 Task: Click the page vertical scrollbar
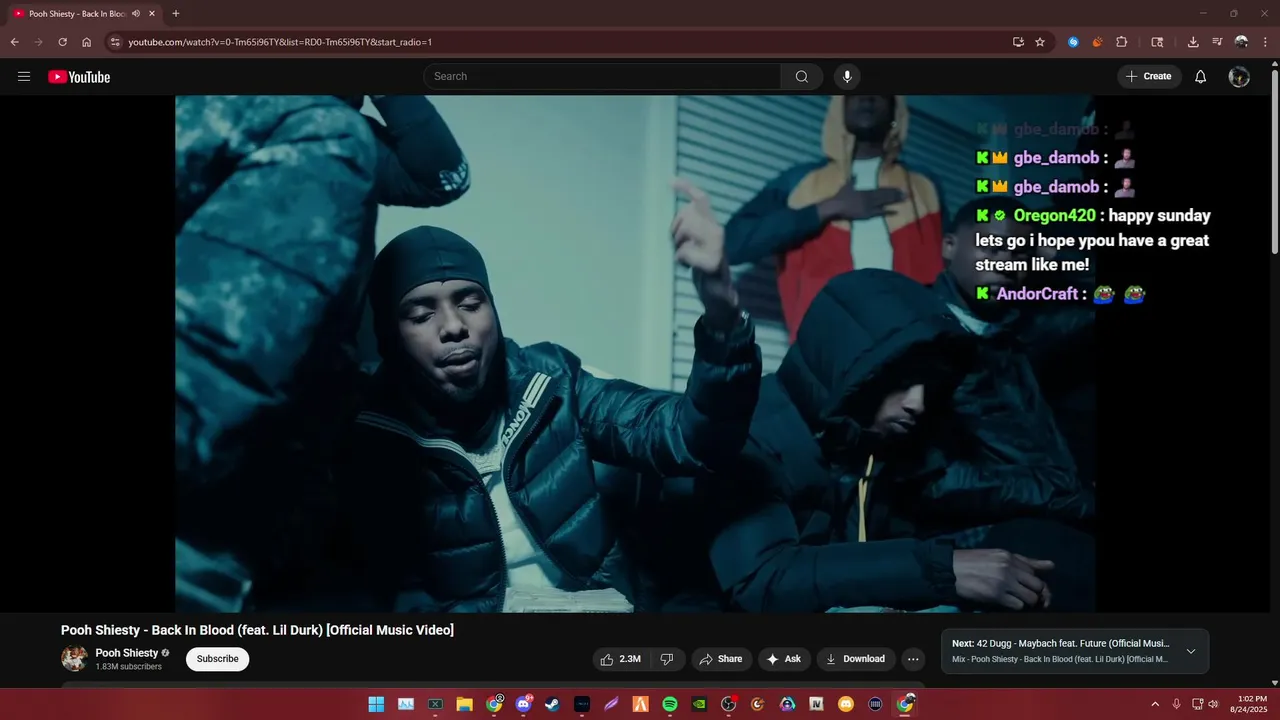(1274, 160)
